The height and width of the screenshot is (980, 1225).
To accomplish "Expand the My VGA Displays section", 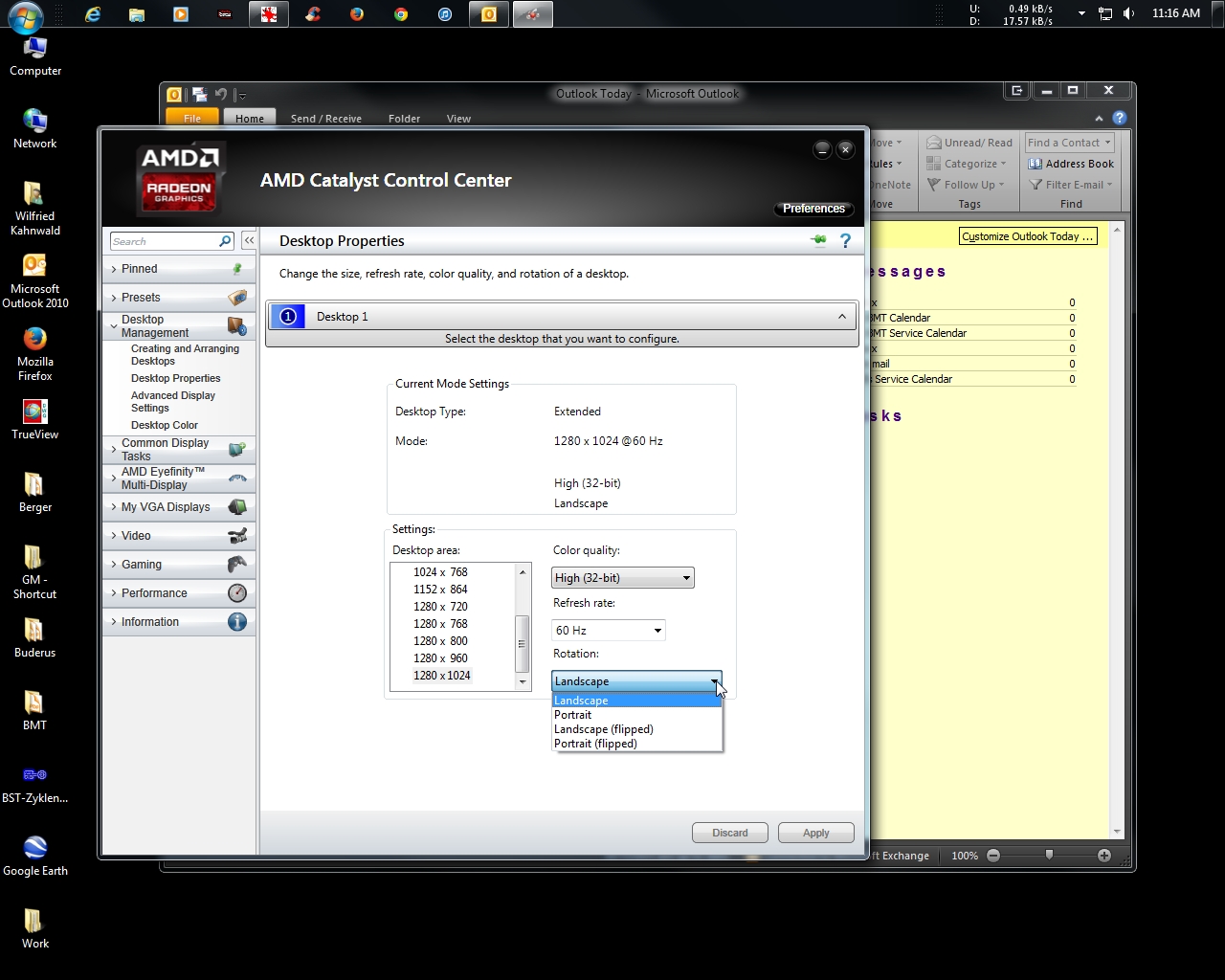I will [x=179, y=507].
